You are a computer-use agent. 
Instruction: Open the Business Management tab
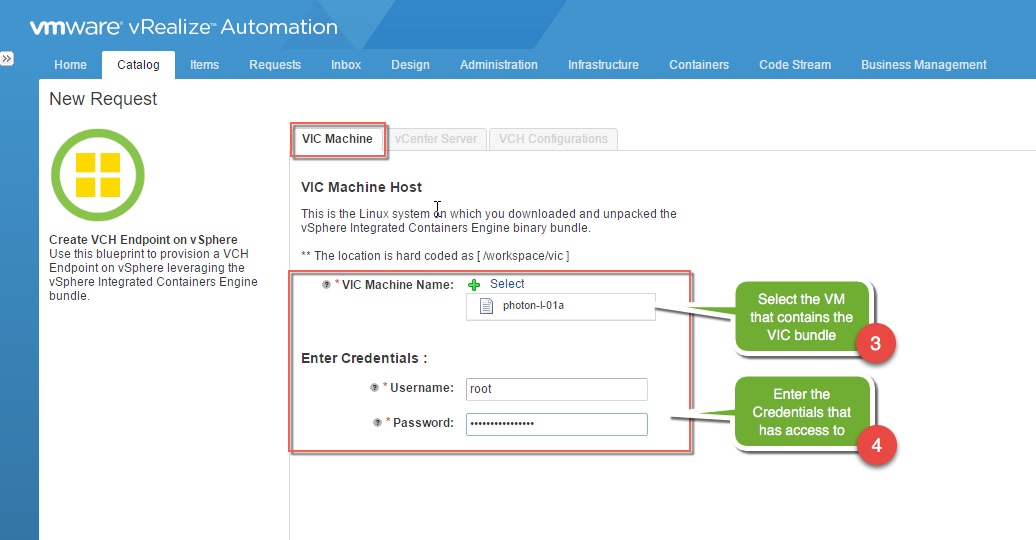pos(924,65)
